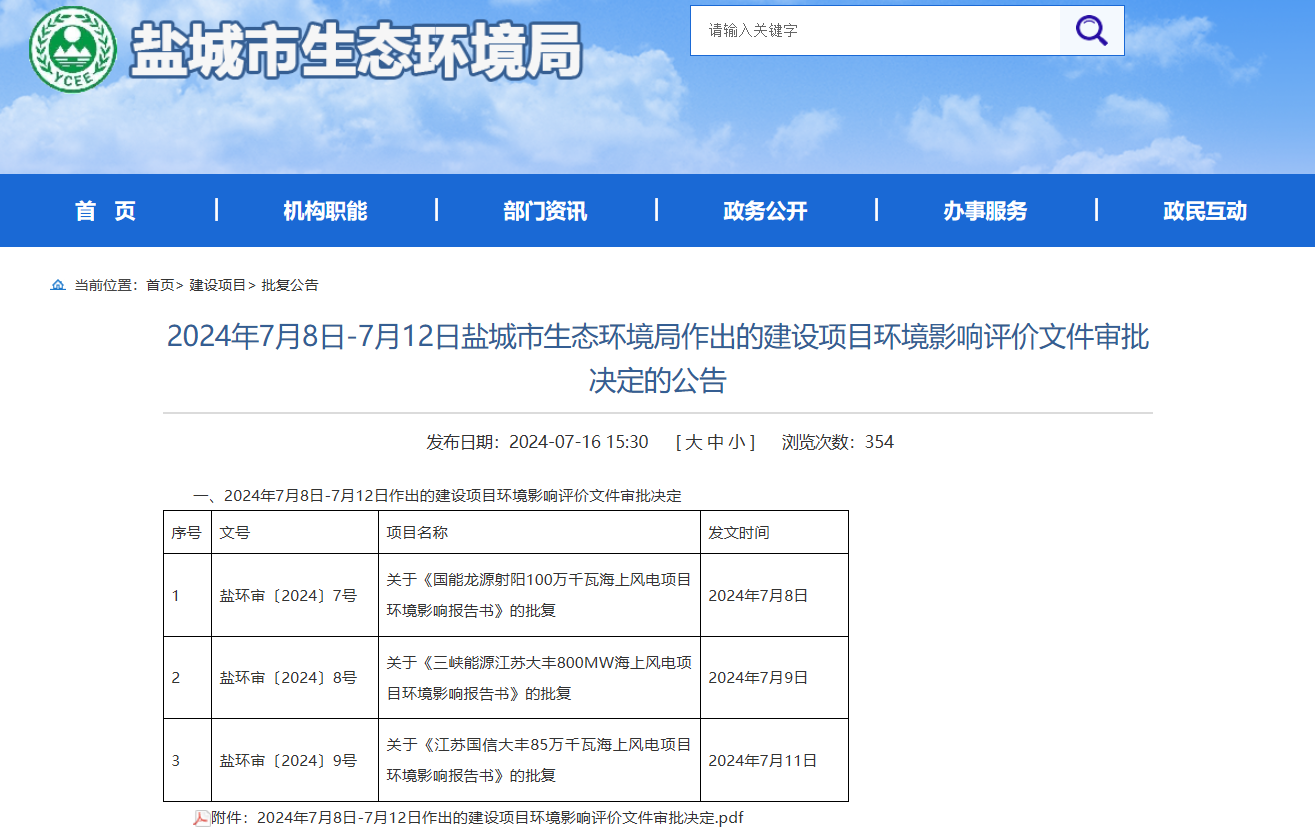Screen dimensions: 1315x831
Task: Open the 部门资讯 navigation menu item
Action: pos(544,211)
